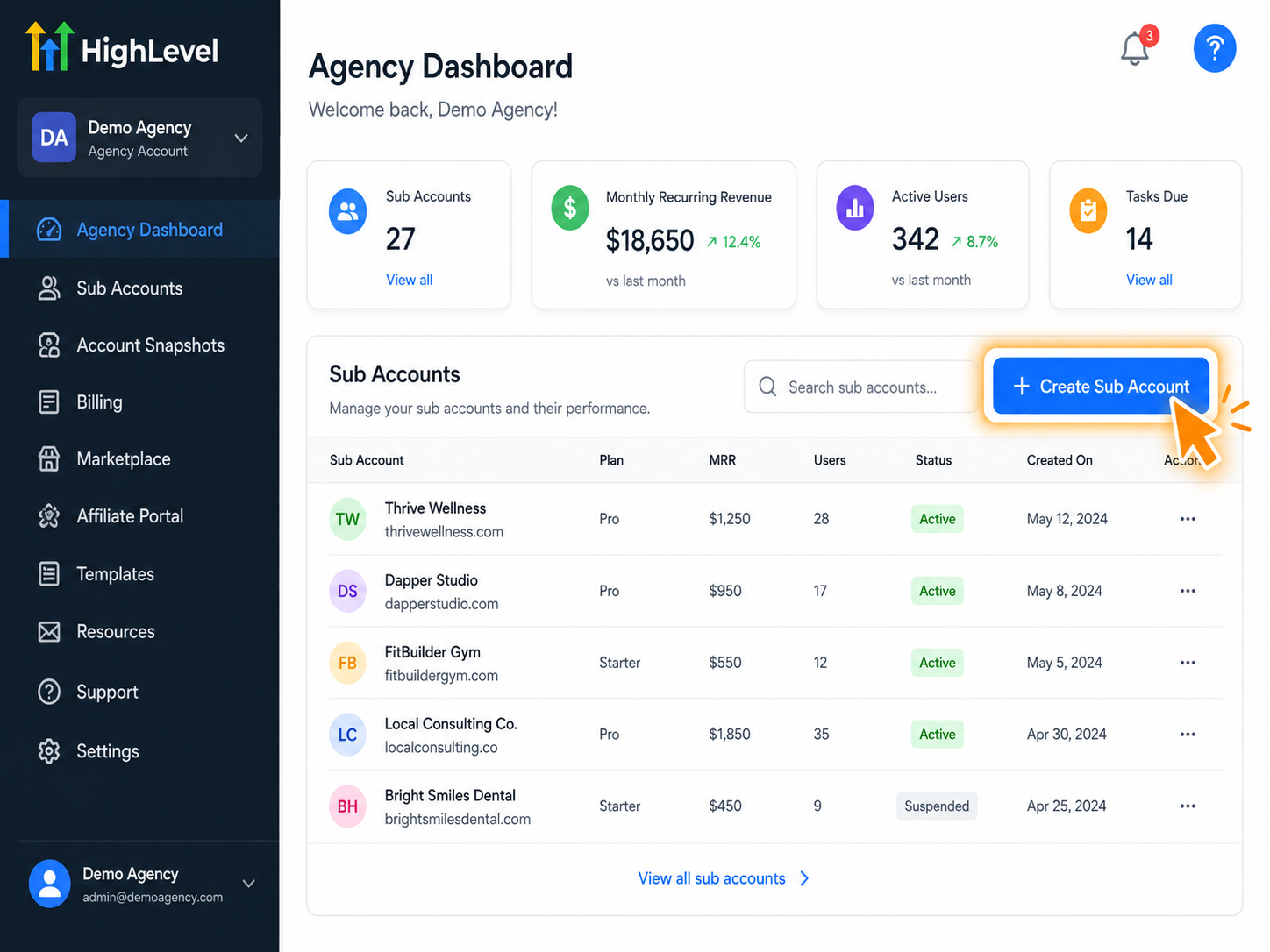The height and width of the screenshot is (952, 1270).
Task: Click Active badge for Thrive Wellness
Action: (x=937, y=519)
